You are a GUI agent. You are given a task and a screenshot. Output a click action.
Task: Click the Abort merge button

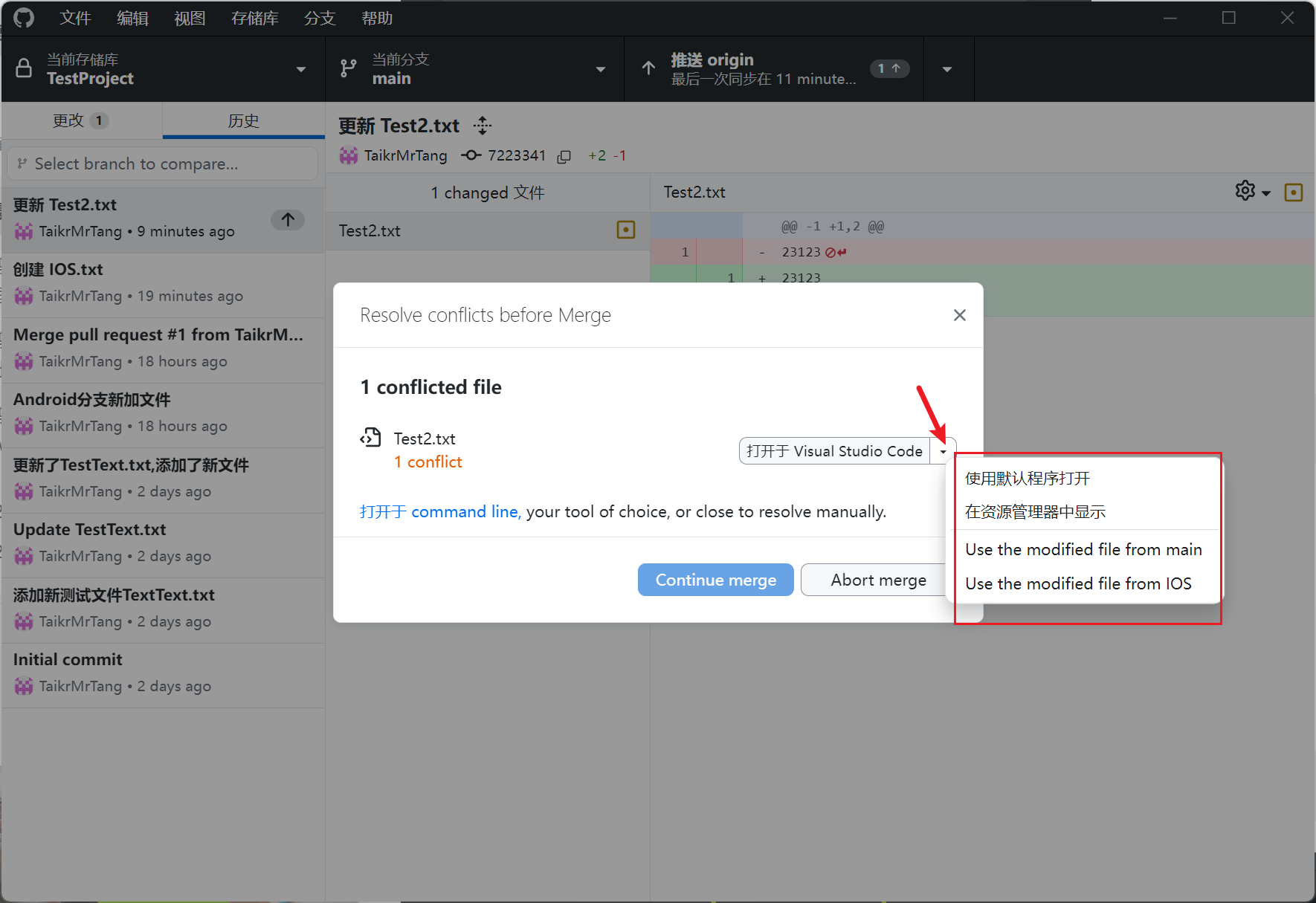(x=878, y=580)
